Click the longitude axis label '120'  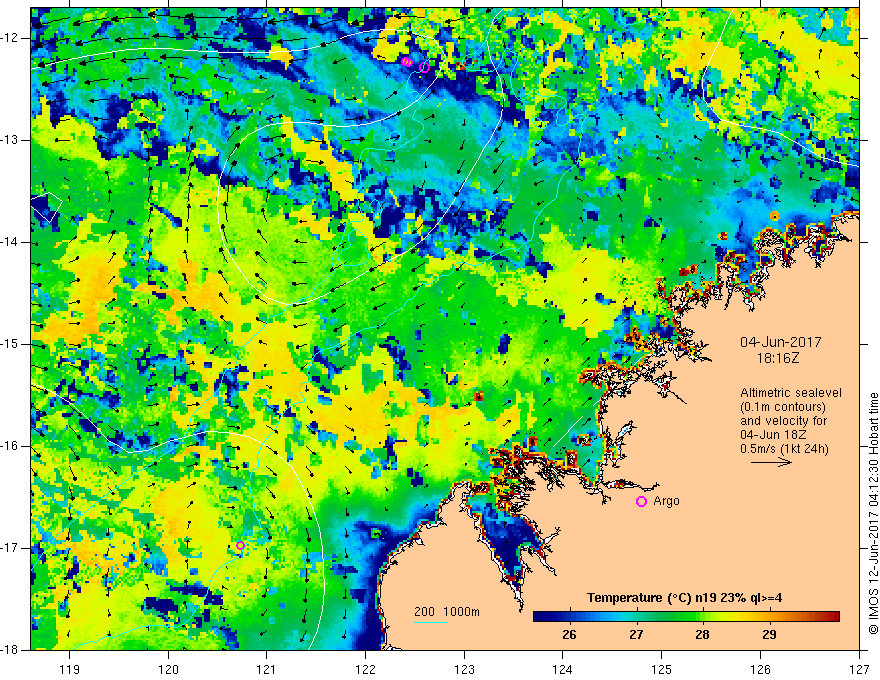click(168, 669)
